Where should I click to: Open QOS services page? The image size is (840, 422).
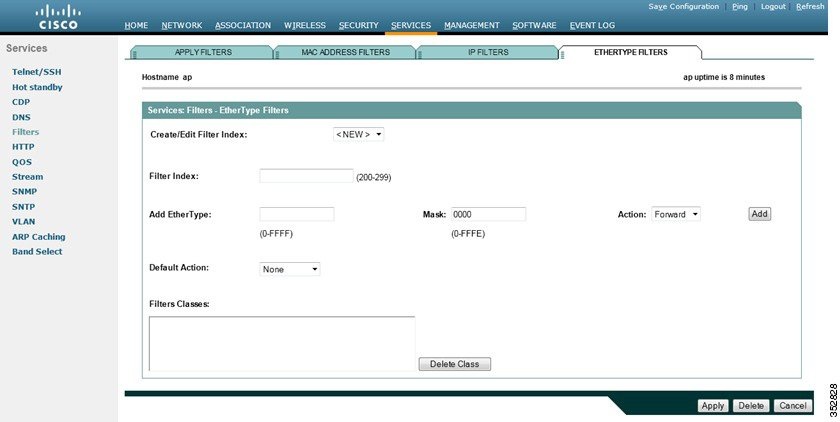pyautogui.click(x=22, y=162)
